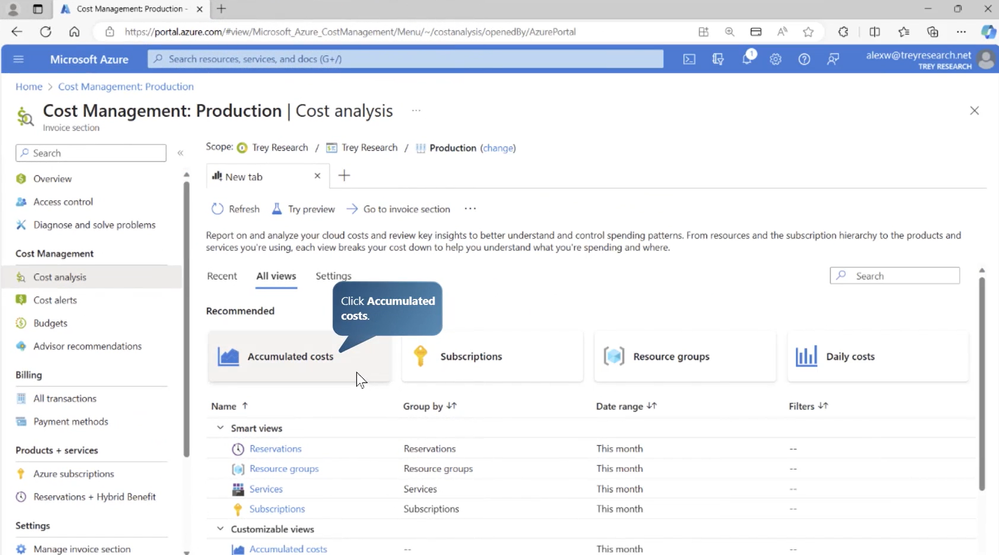Collapse the Smart views group

click(x=220, y=428)
